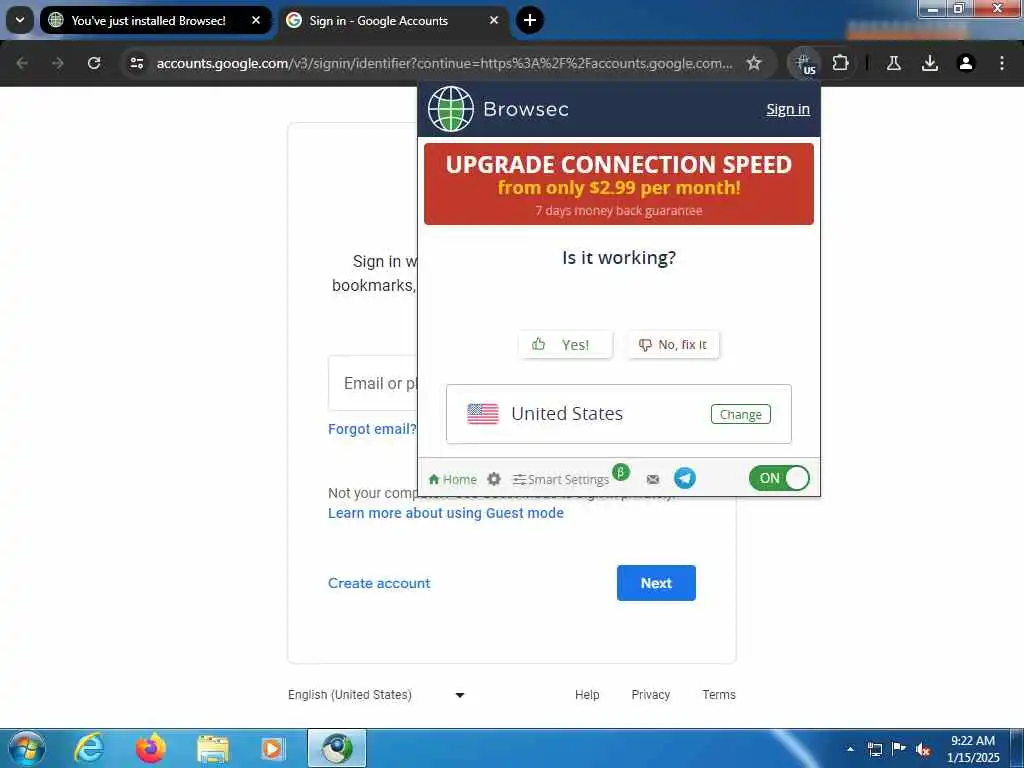Screen dimensions: 1024x768
Task: Reload the current page
Action: [94, 63]
